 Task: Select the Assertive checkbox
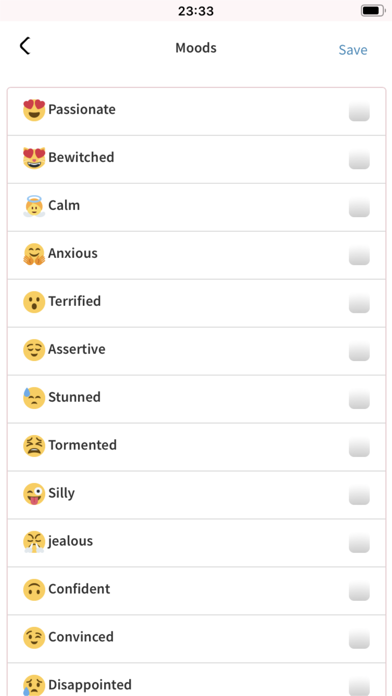tap(359, 351)
